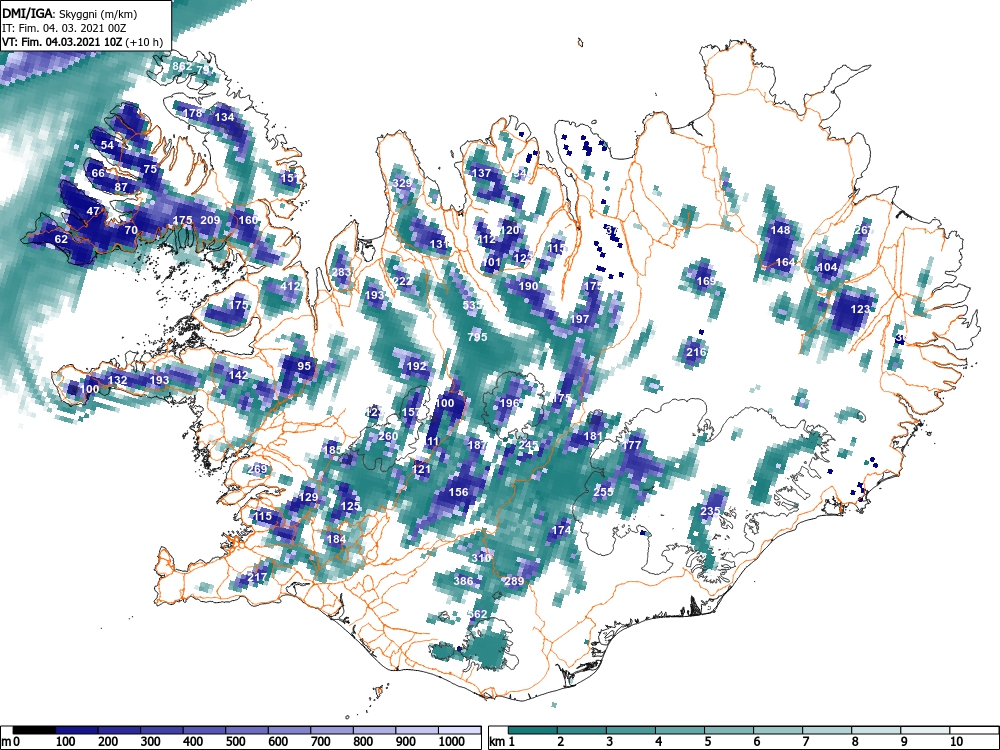Viewport: 1000px width, 750px height.
Task: Click the '197' visibility value
Action: click(x=580, y=319)
